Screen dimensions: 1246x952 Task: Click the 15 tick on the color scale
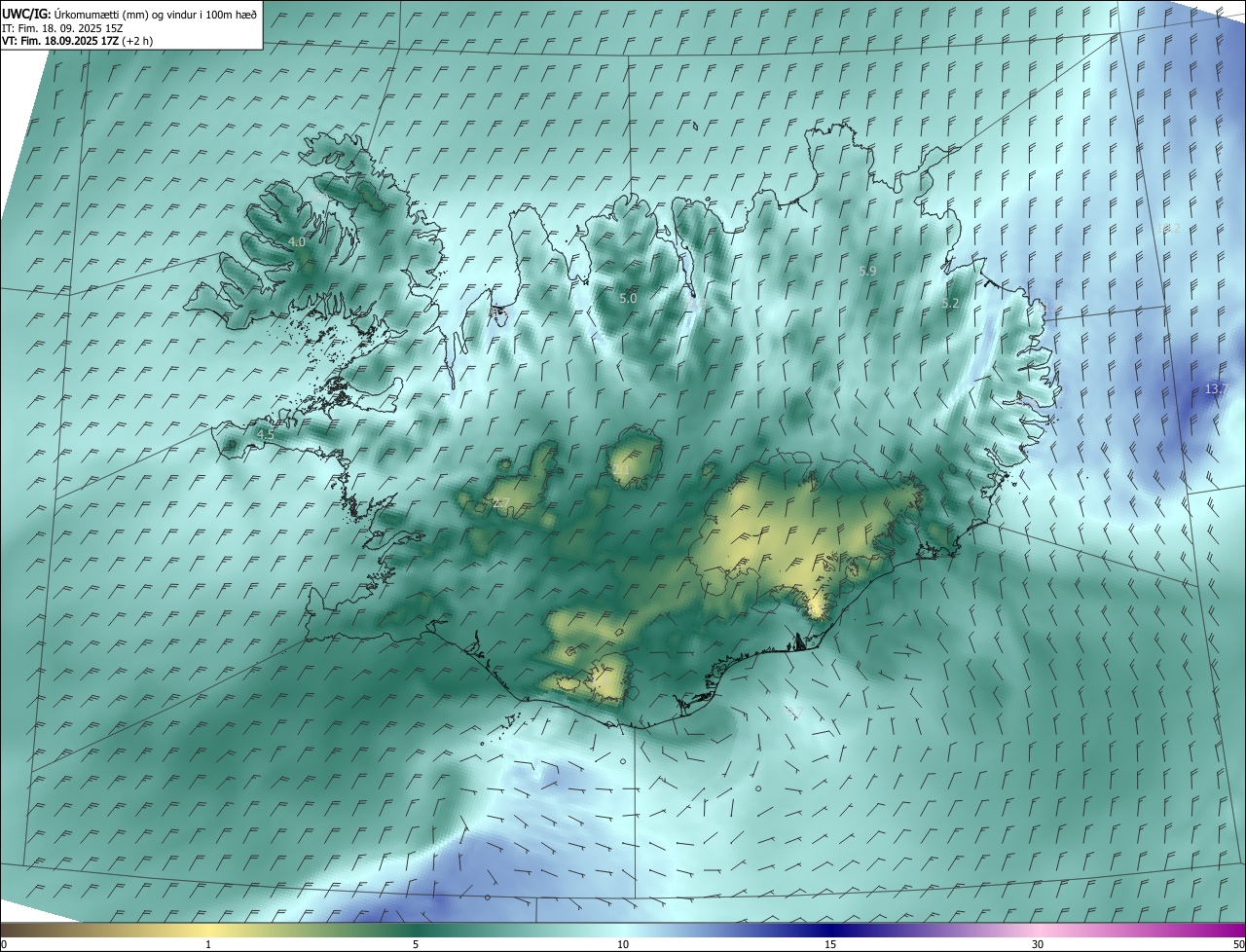830,944
